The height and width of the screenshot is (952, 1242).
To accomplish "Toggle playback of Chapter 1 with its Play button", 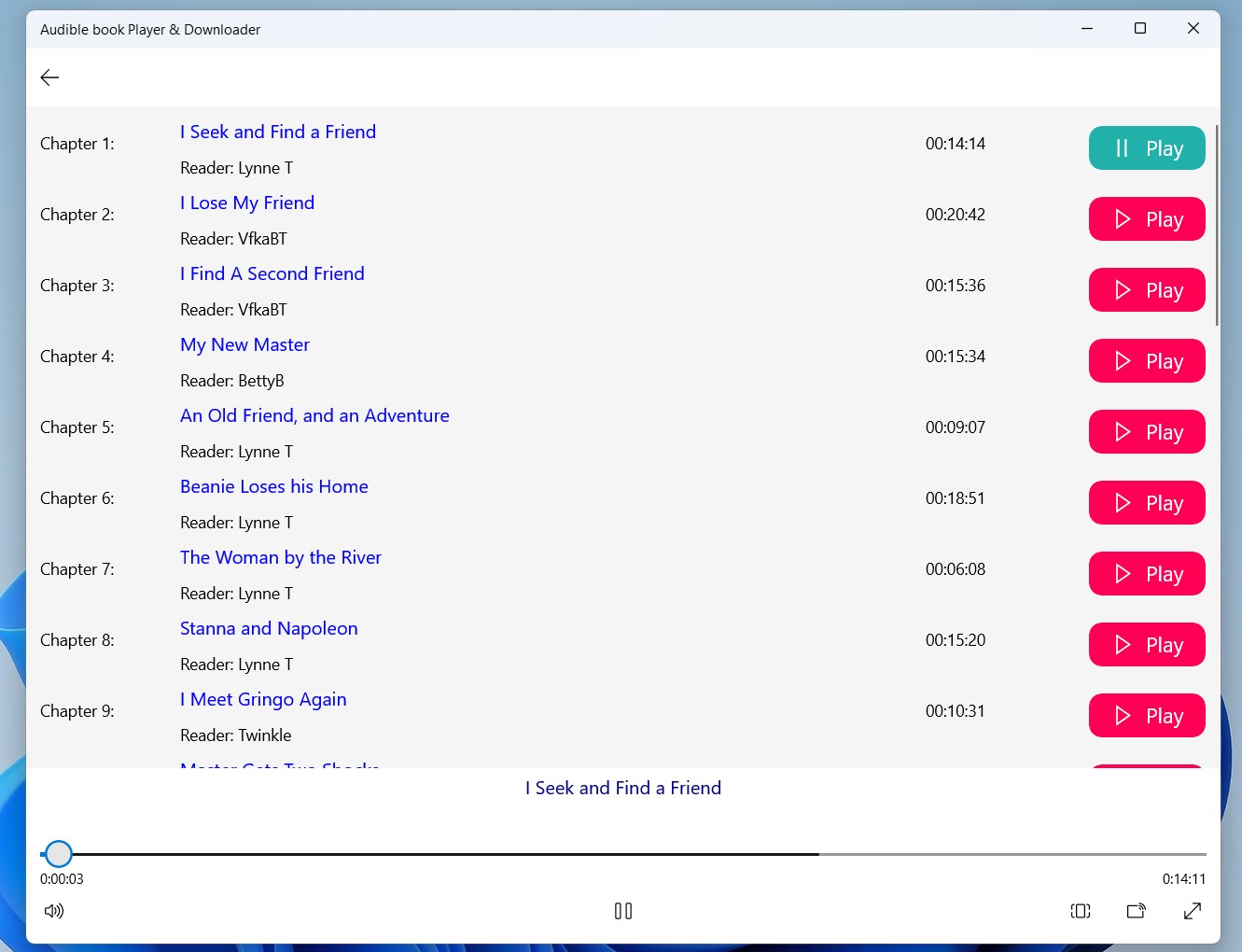I will [x=1147, y=147].
